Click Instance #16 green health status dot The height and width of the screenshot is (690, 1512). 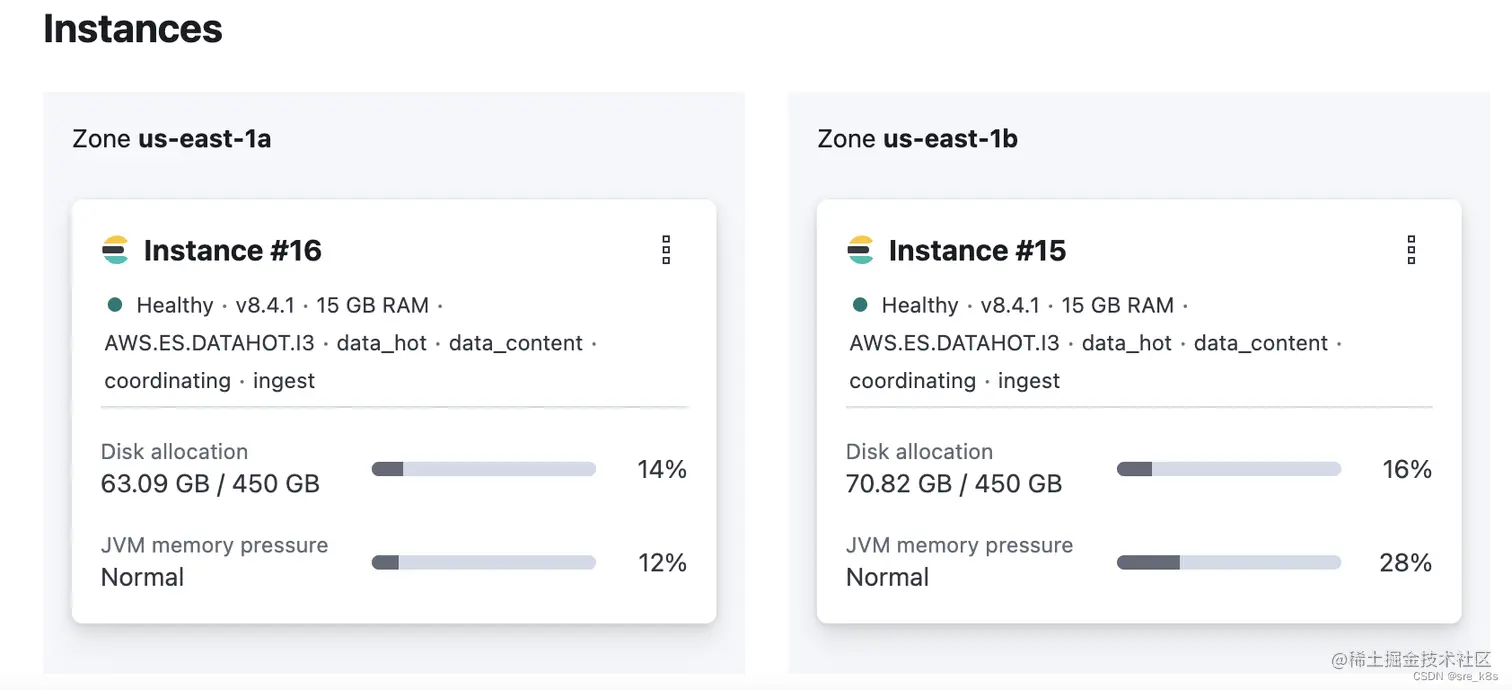(x=115, y=305)
